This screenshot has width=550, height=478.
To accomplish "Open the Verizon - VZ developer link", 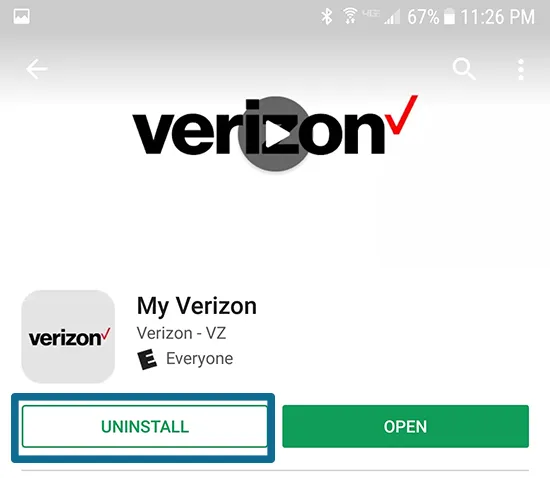I will (181, 333).
